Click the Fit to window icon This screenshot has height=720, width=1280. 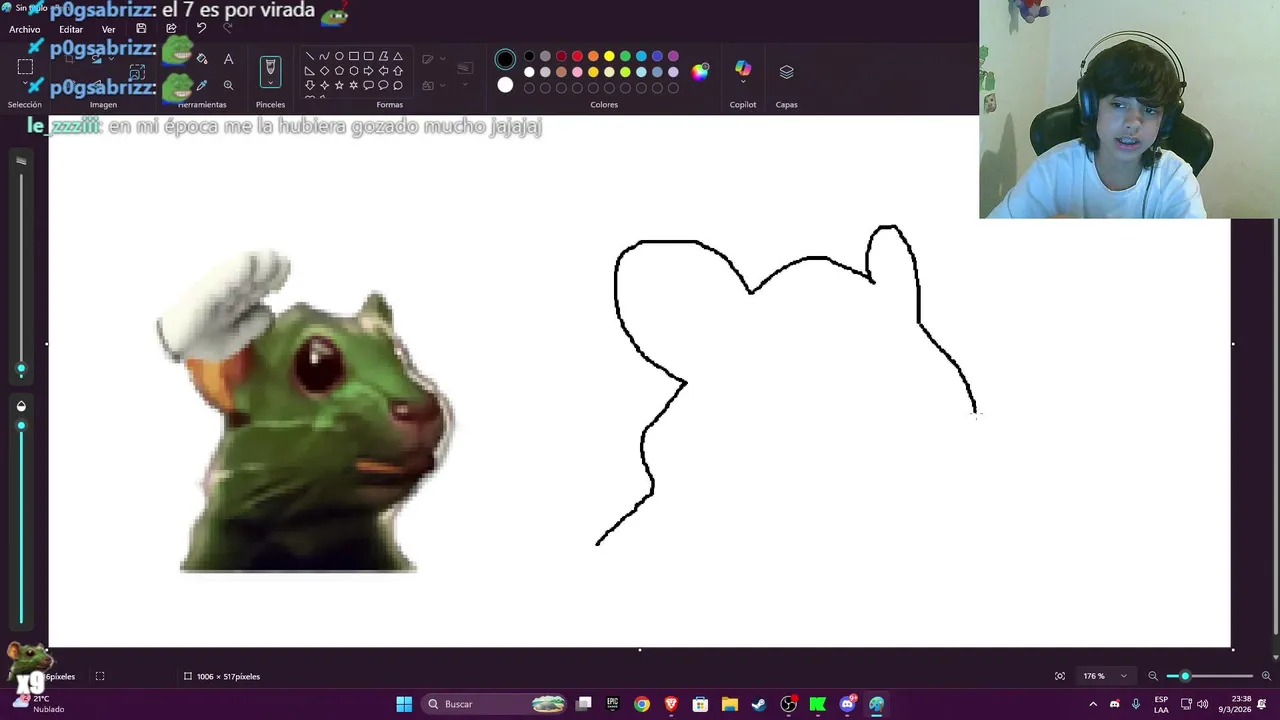[x=1060, y=676]
